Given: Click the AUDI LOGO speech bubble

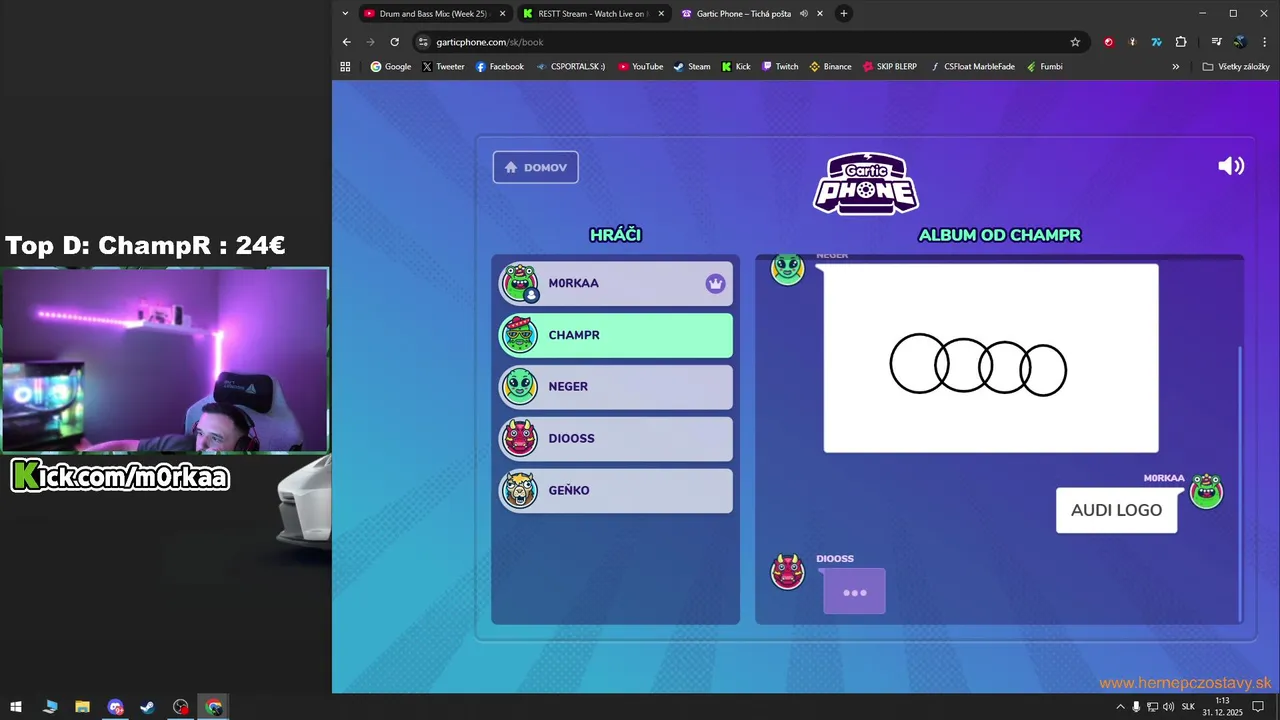Looking at the screenshot, I should click(1116, 510).
